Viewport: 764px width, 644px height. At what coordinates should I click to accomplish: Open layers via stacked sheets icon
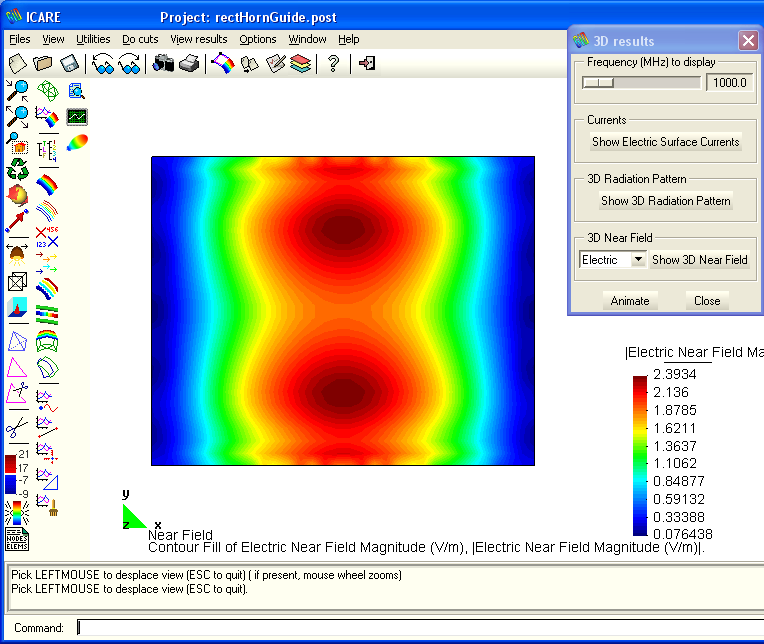pos(300,64)
